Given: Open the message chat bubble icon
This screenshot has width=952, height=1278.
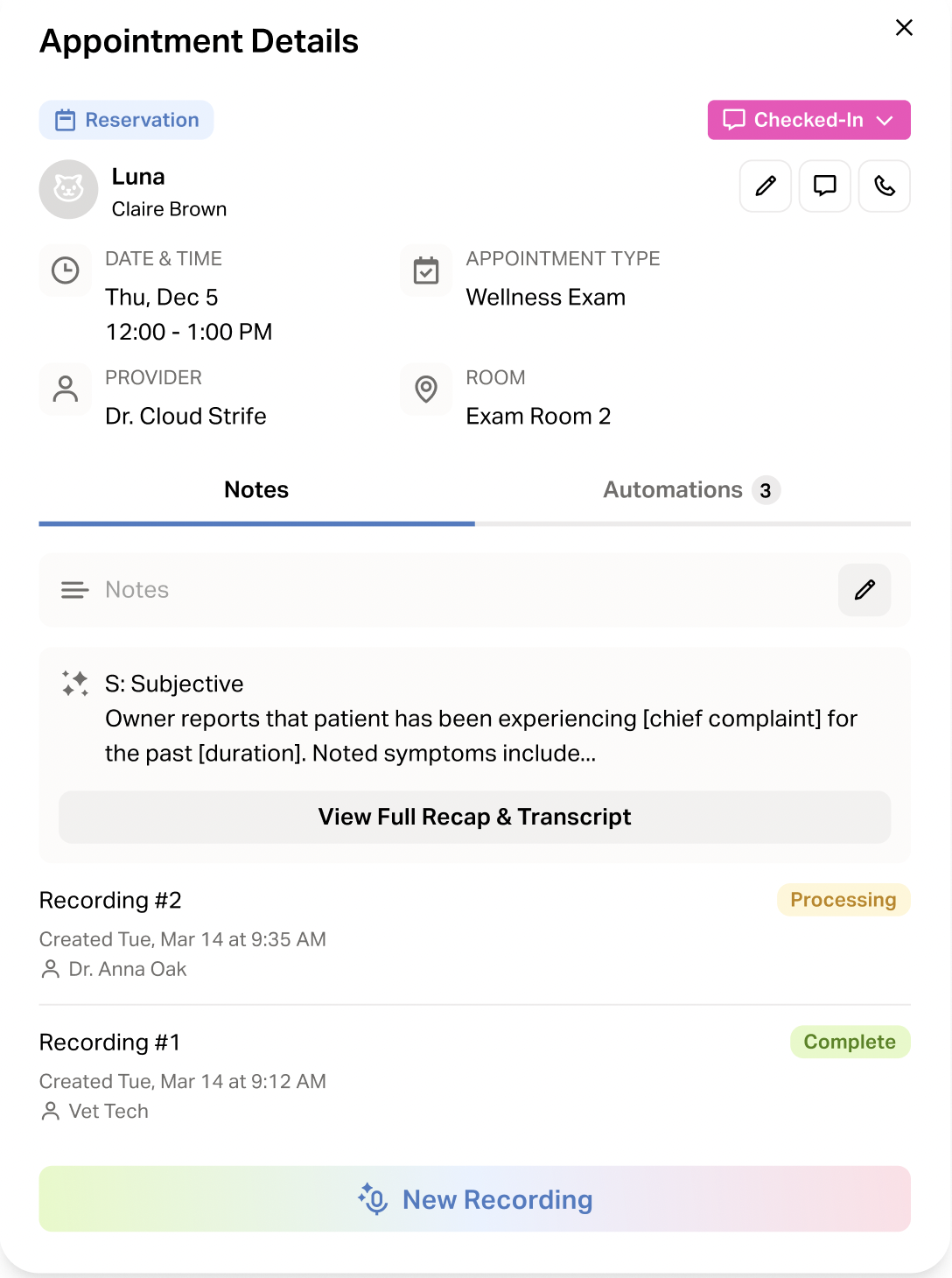Looking at the screenshot, I should (x=825, y=186).
